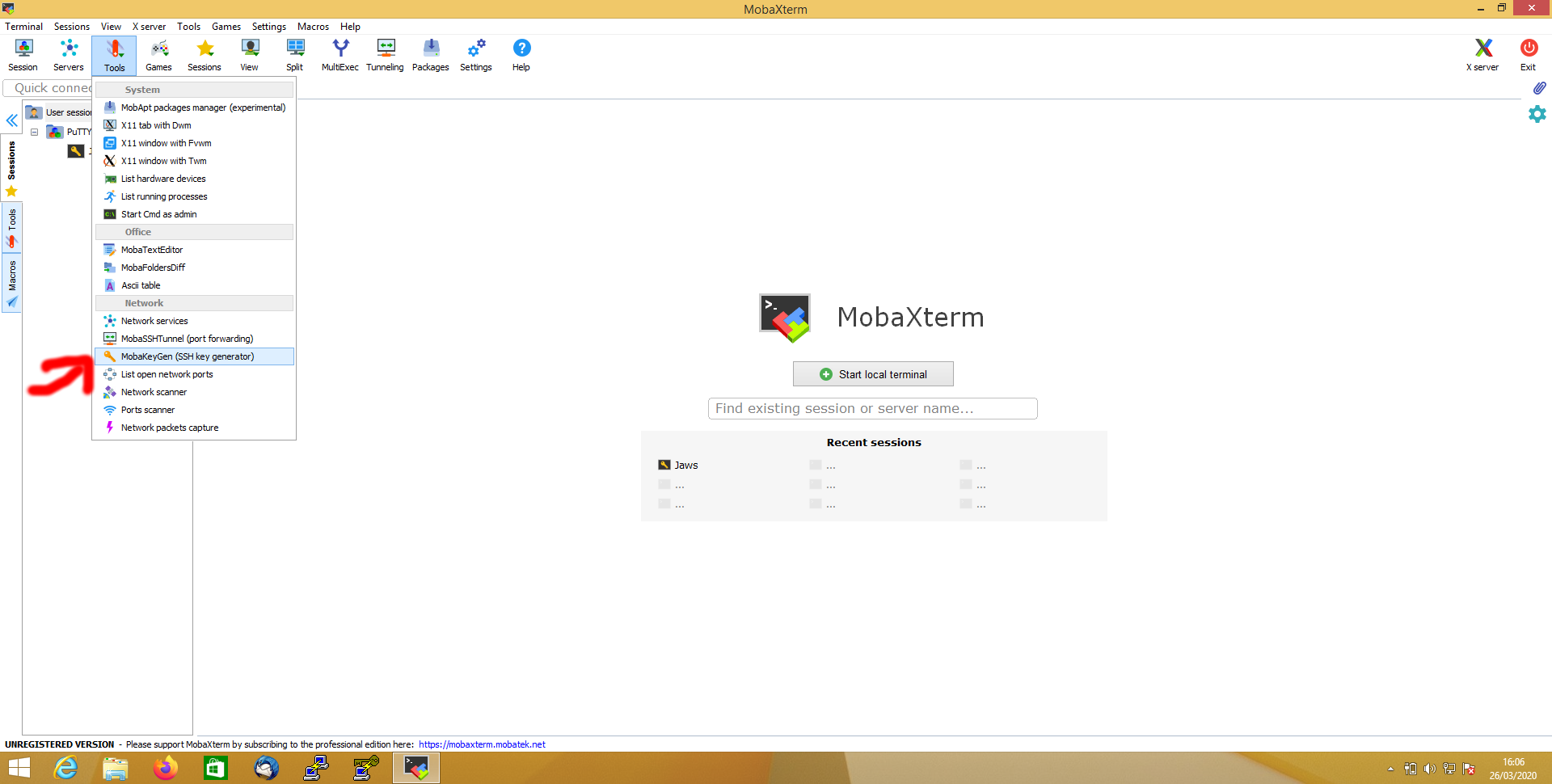Launch Firefox from taskbar
The width and height of the screenshot is (1552, 784).
tap(166, 768)
